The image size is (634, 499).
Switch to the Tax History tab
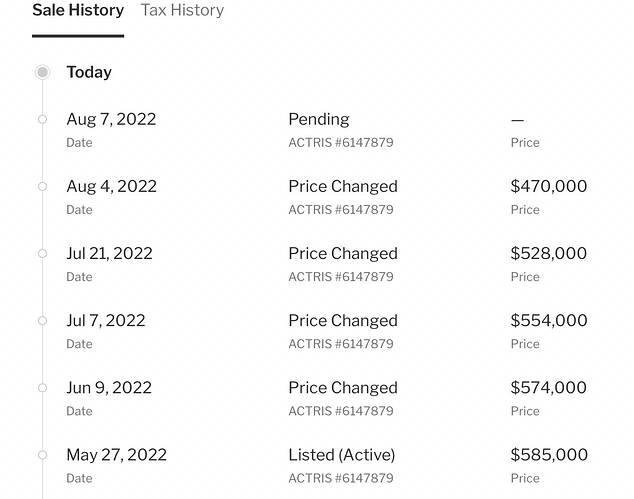[x=182, y=11]
